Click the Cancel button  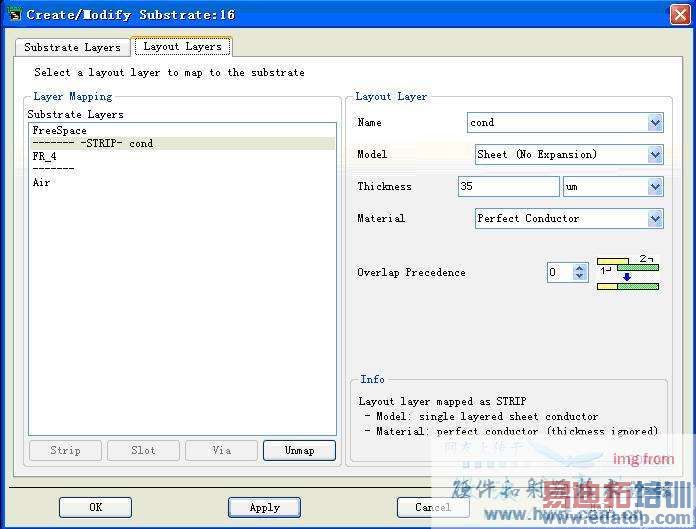[433, 507]
